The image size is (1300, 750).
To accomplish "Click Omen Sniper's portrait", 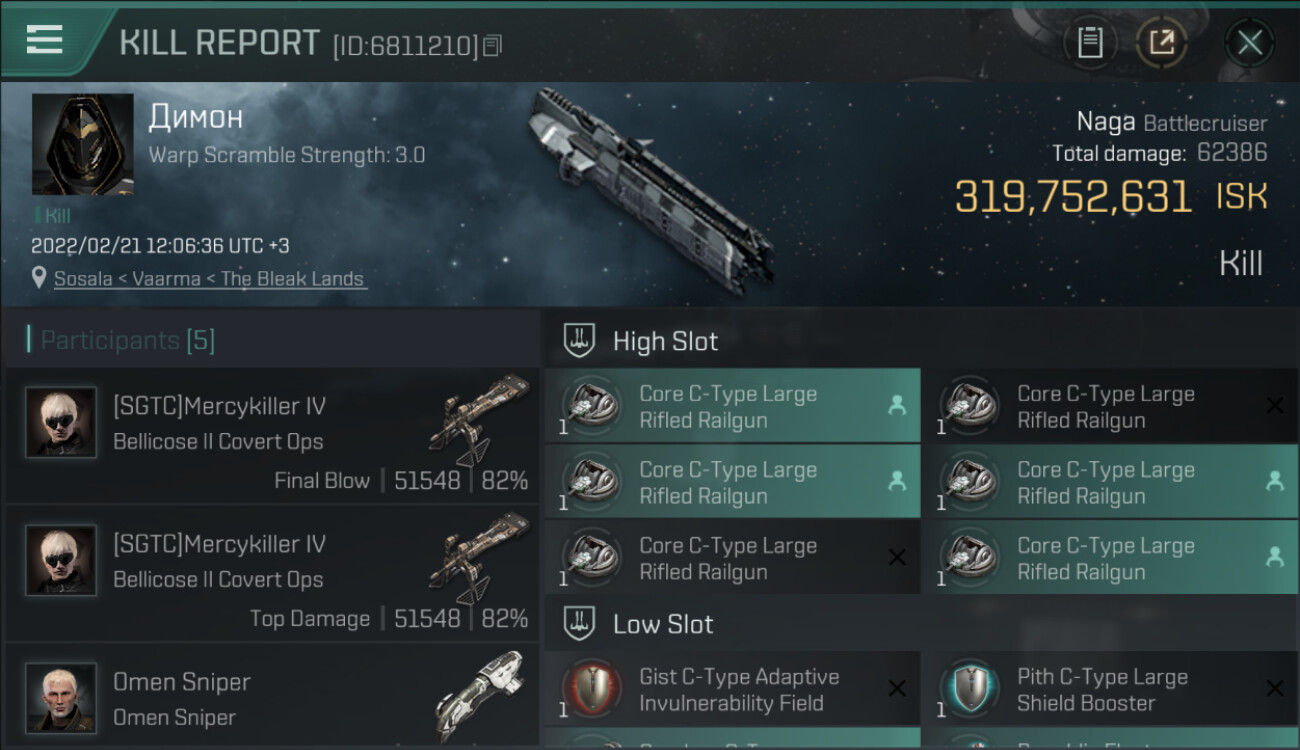I will tap(61, 697).
